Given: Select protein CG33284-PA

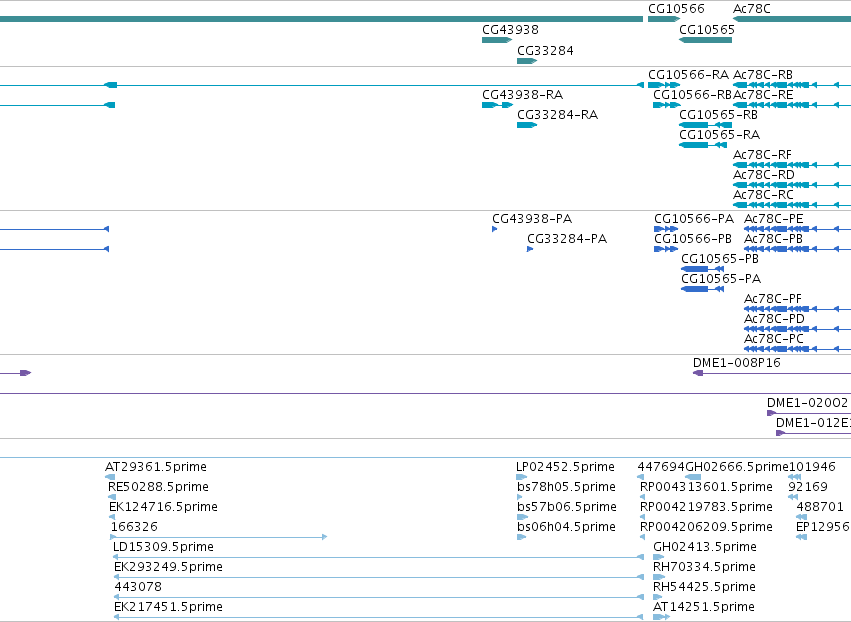Looking at the screenshot, I should point(567,239).
